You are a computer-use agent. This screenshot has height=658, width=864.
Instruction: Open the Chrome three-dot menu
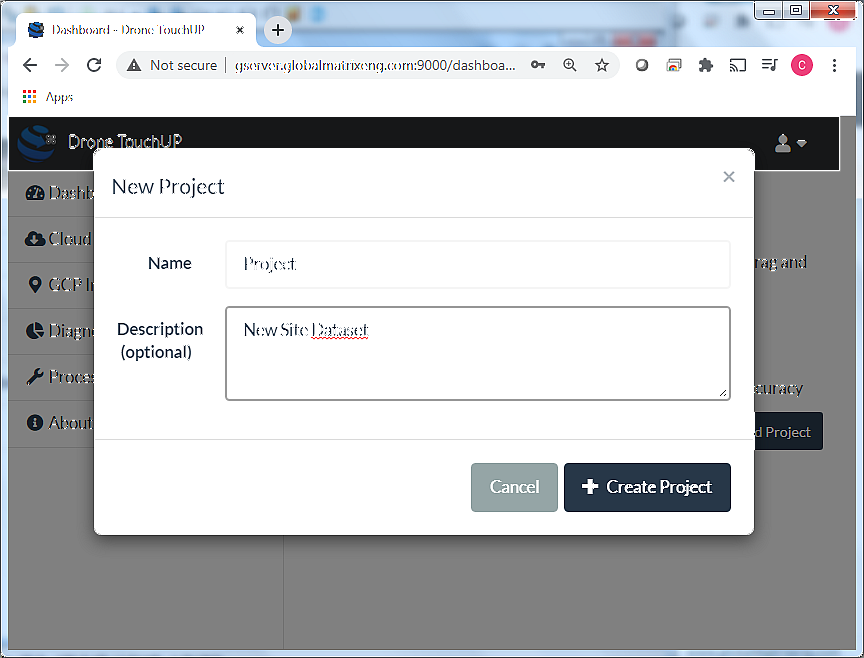pos(835,65)
